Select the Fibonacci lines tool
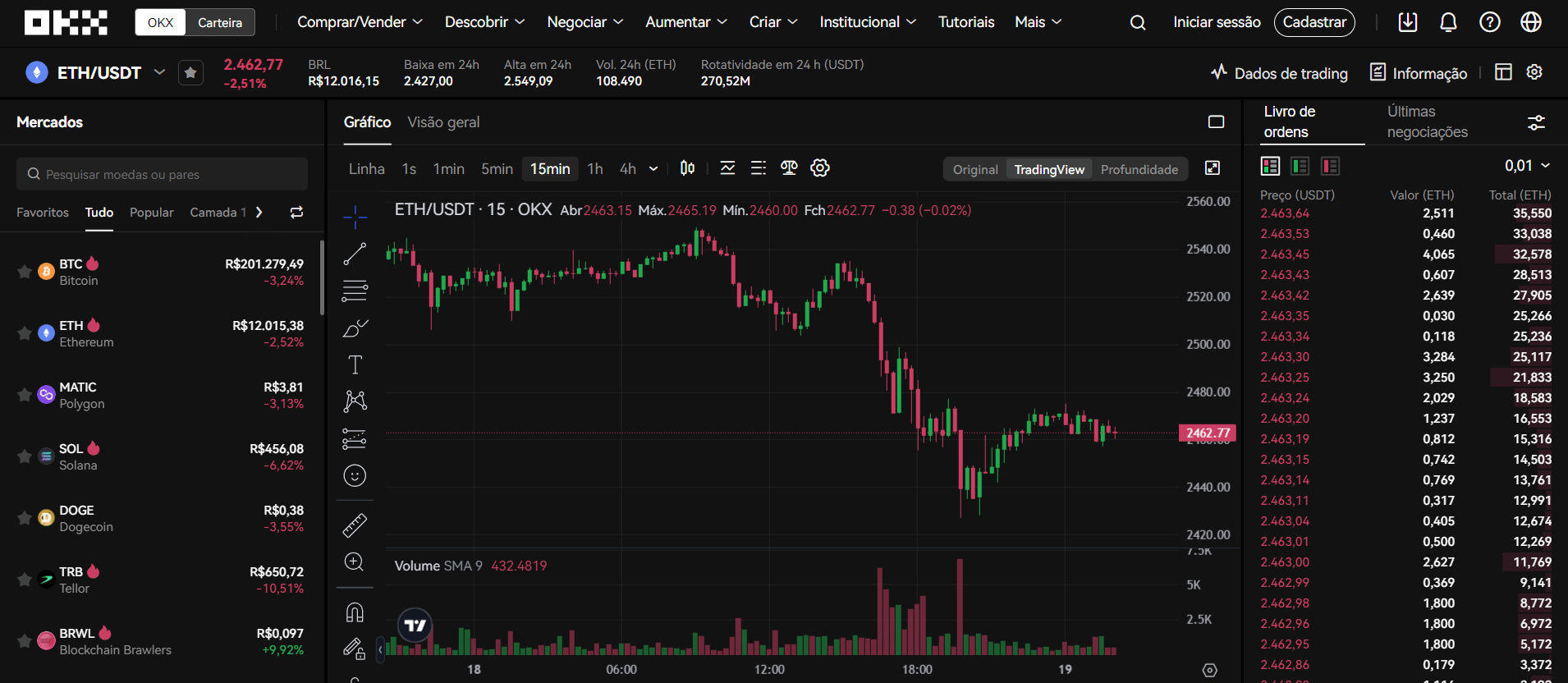Screen dimensions: 1568x683 click(x=355, y=291)
